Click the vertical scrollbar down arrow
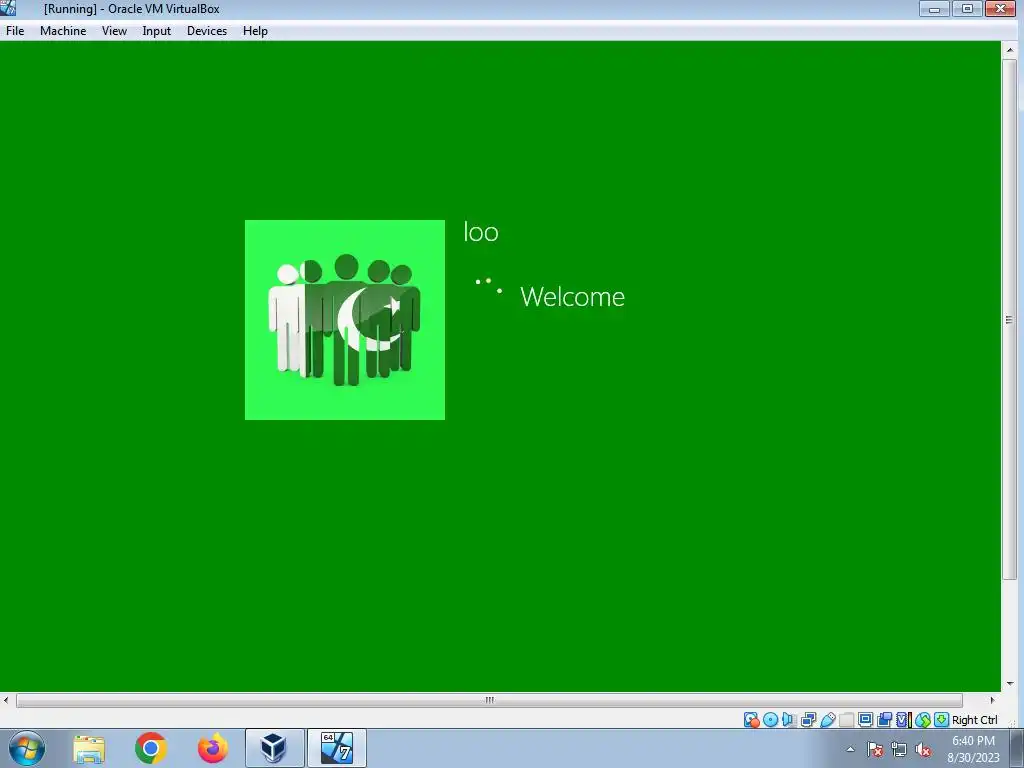This screenshot has height=768, width=1024. coord(1010,684)
